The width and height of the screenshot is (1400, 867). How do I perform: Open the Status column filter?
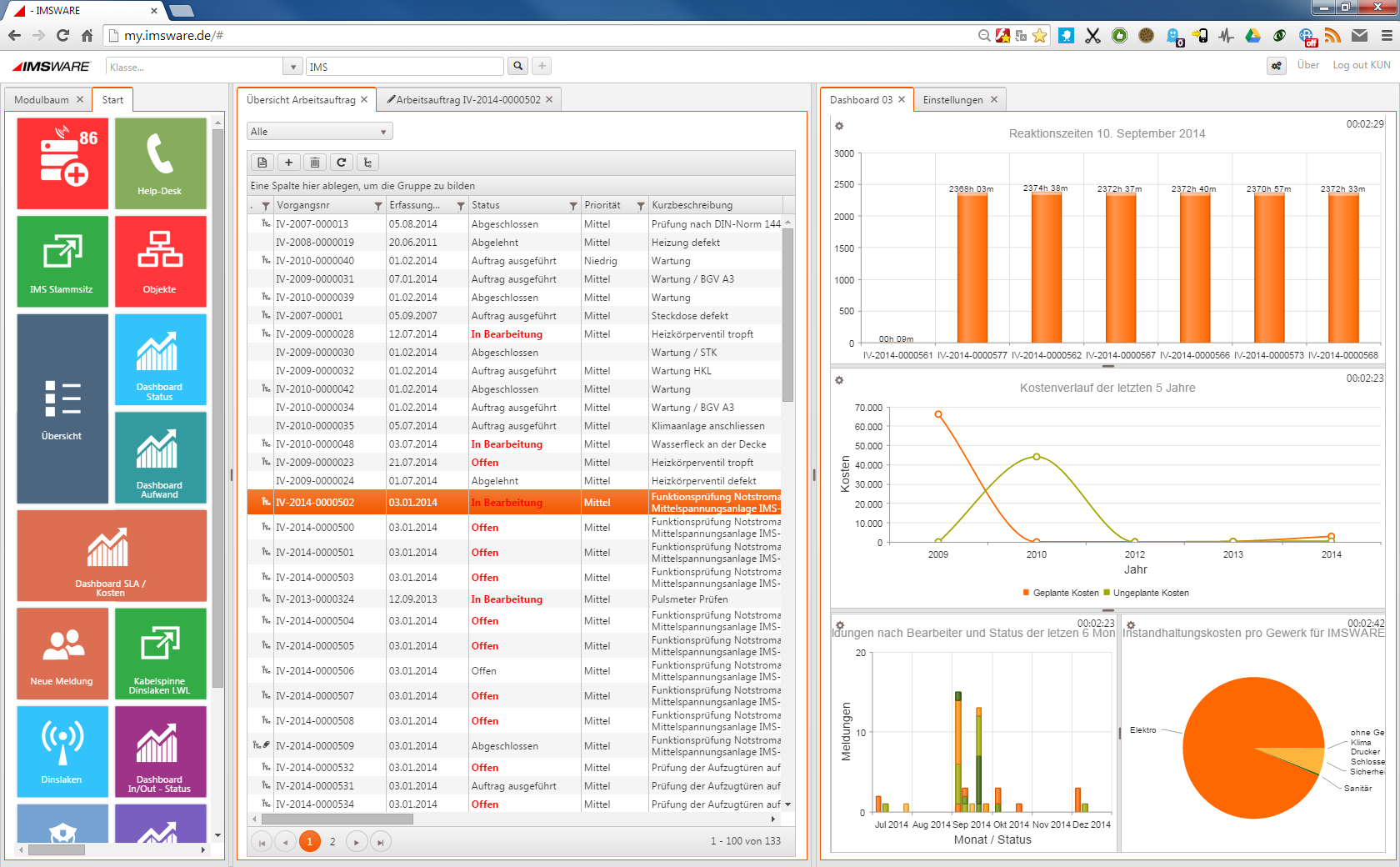573,206
